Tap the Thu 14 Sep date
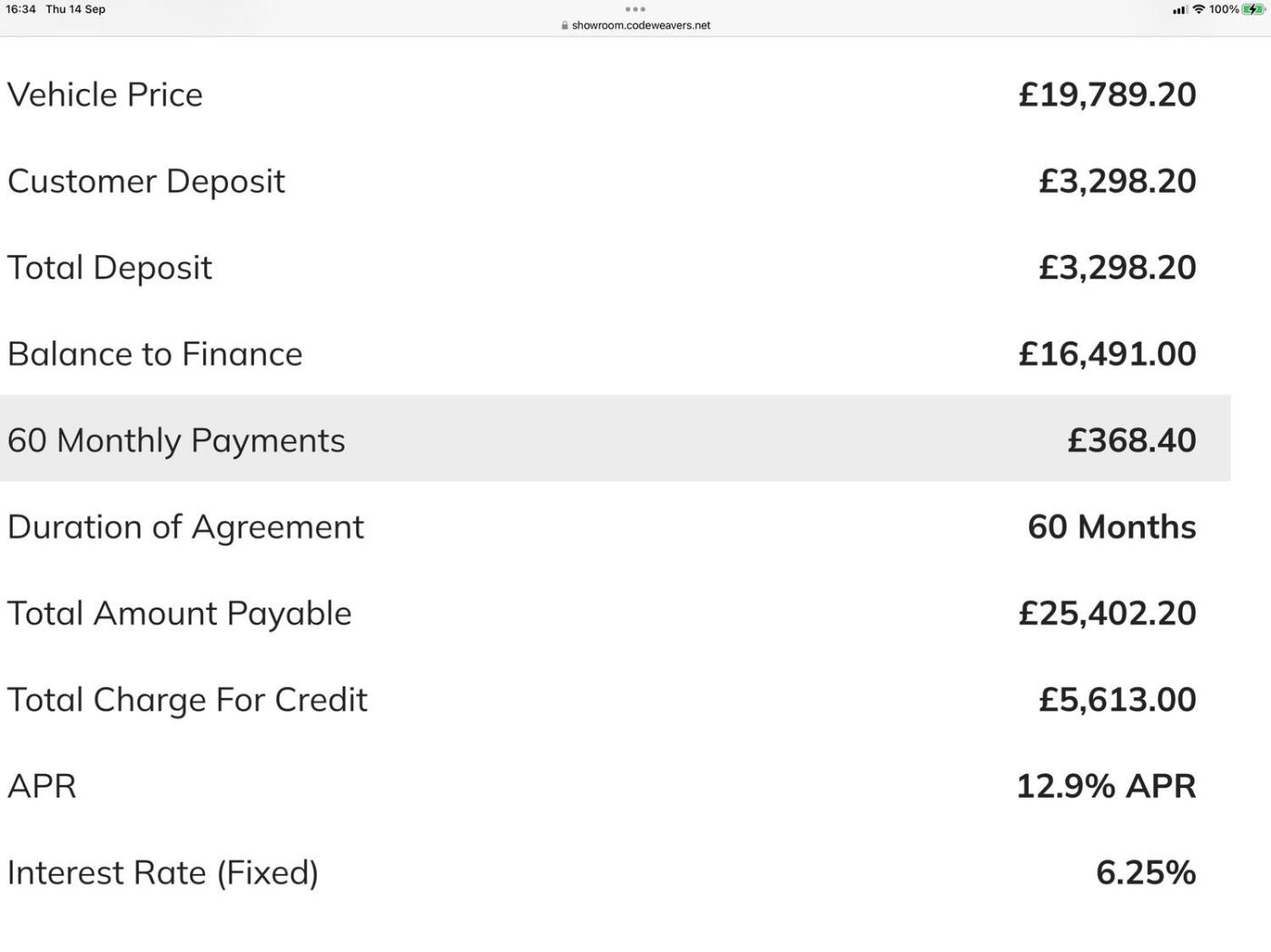This screenshot has width=1271, height=952. coord(75,9)
